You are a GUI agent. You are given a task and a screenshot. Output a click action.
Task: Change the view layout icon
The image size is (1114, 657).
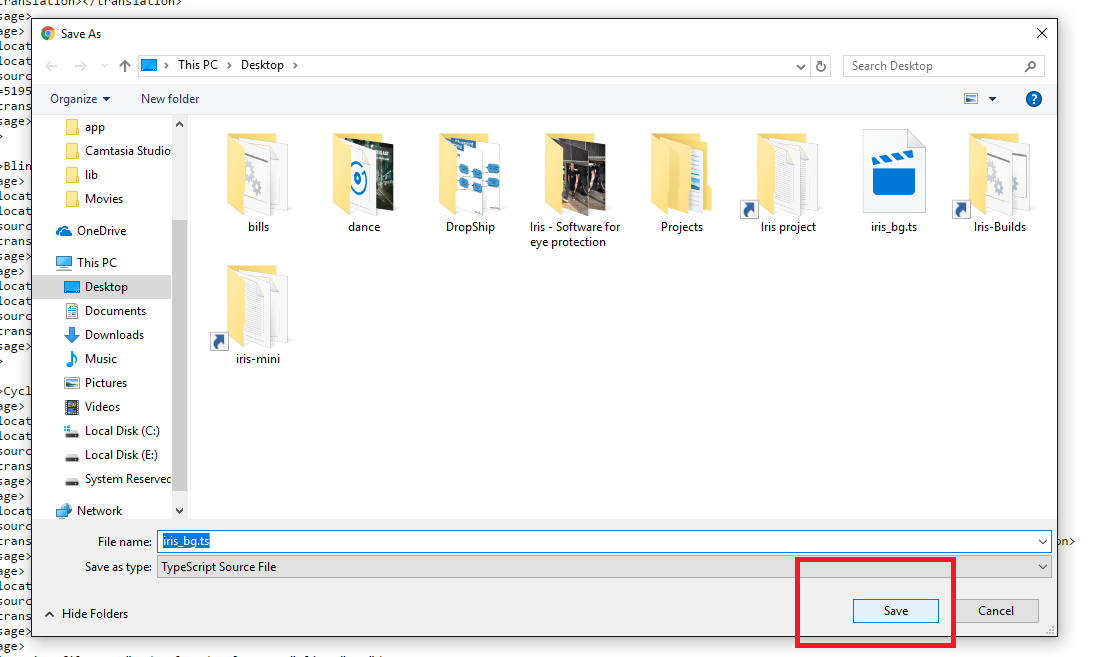pos(970,99)
